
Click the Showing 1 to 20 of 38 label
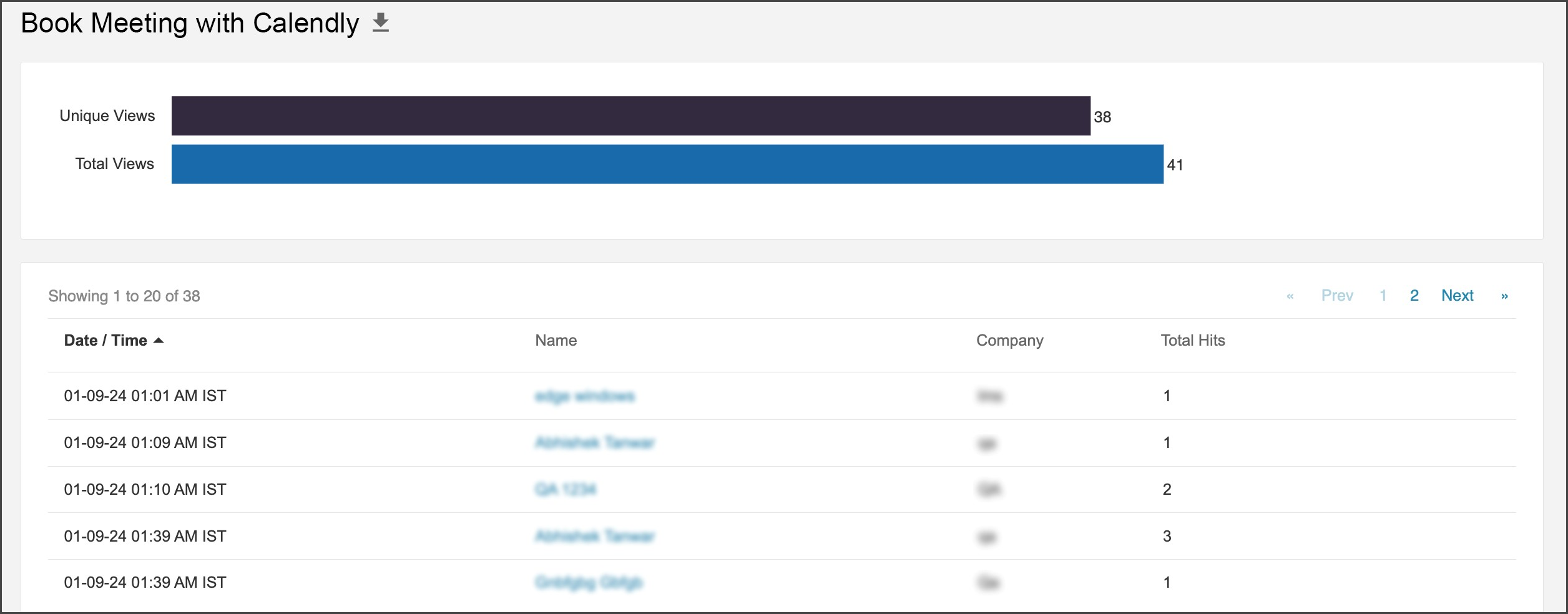124,296
